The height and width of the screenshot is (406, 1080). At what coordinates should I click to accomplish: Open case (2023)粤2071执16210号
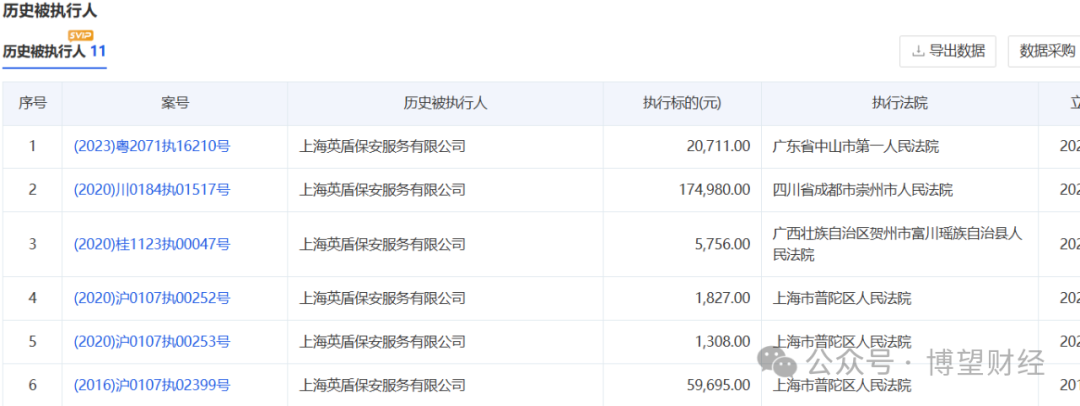click(152, 146)
